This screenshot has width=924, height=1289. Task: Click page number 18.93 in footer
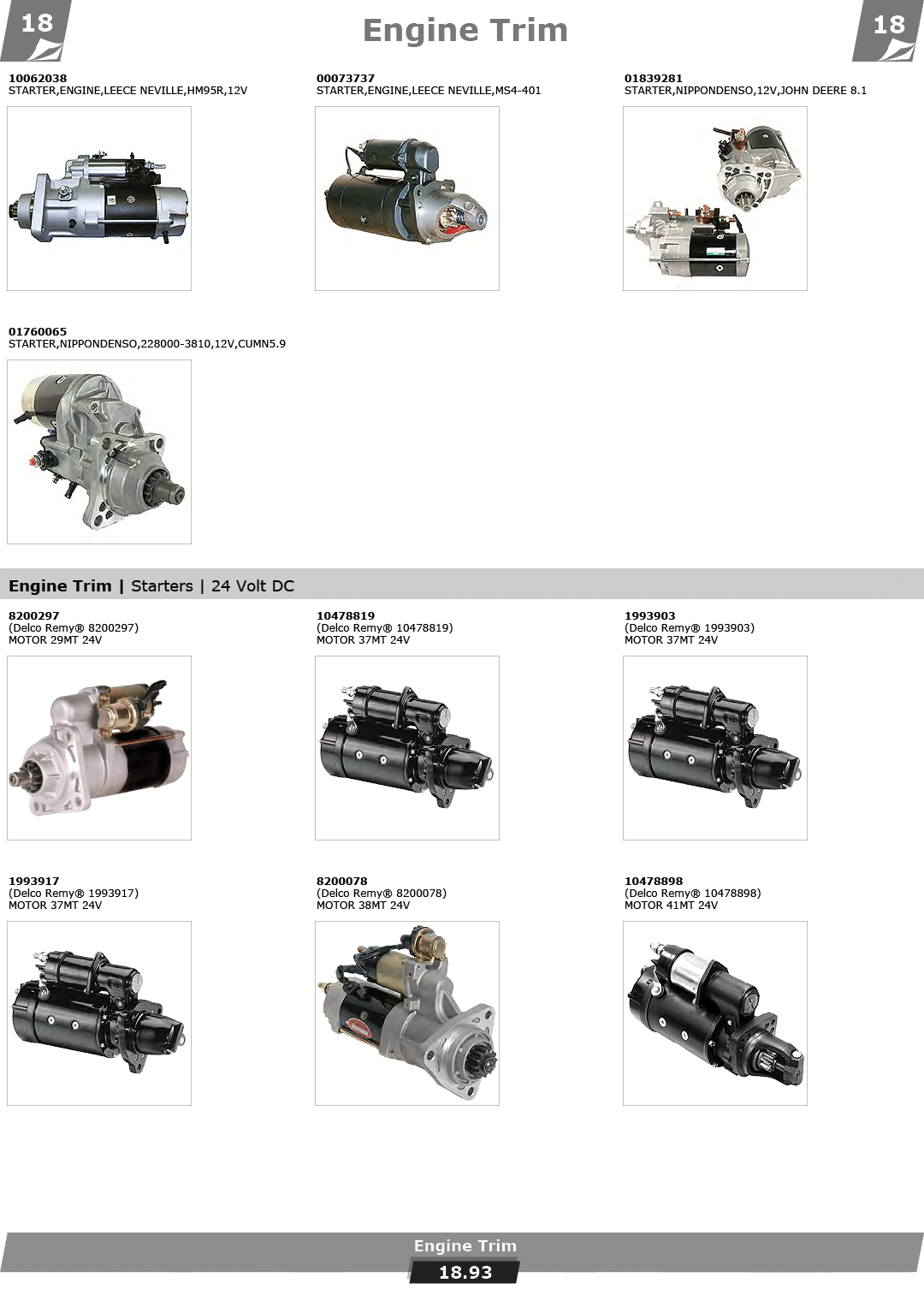pyautogui.click(x=465, y=1272)
